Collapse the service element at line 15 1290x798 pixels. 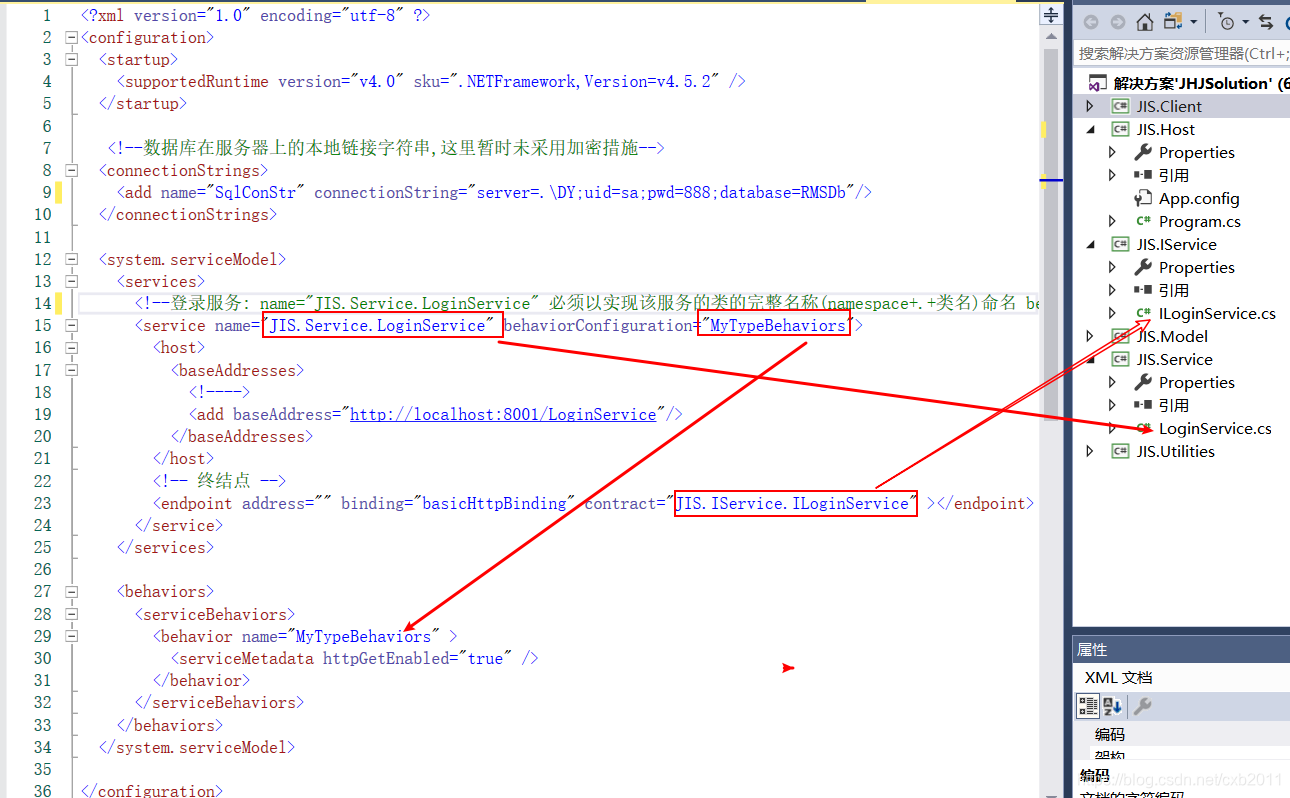[71, 326]
